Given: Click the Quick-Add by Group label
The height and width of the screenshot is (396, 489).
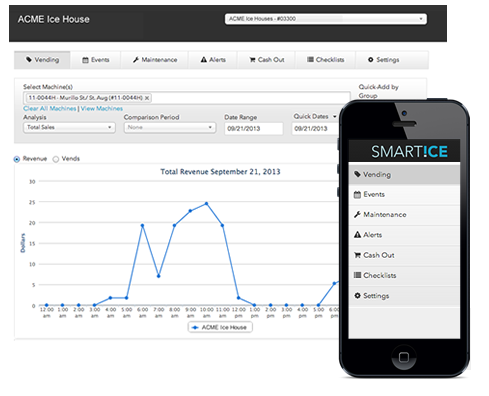Looking at the screenshot, I should click(378, 91).
